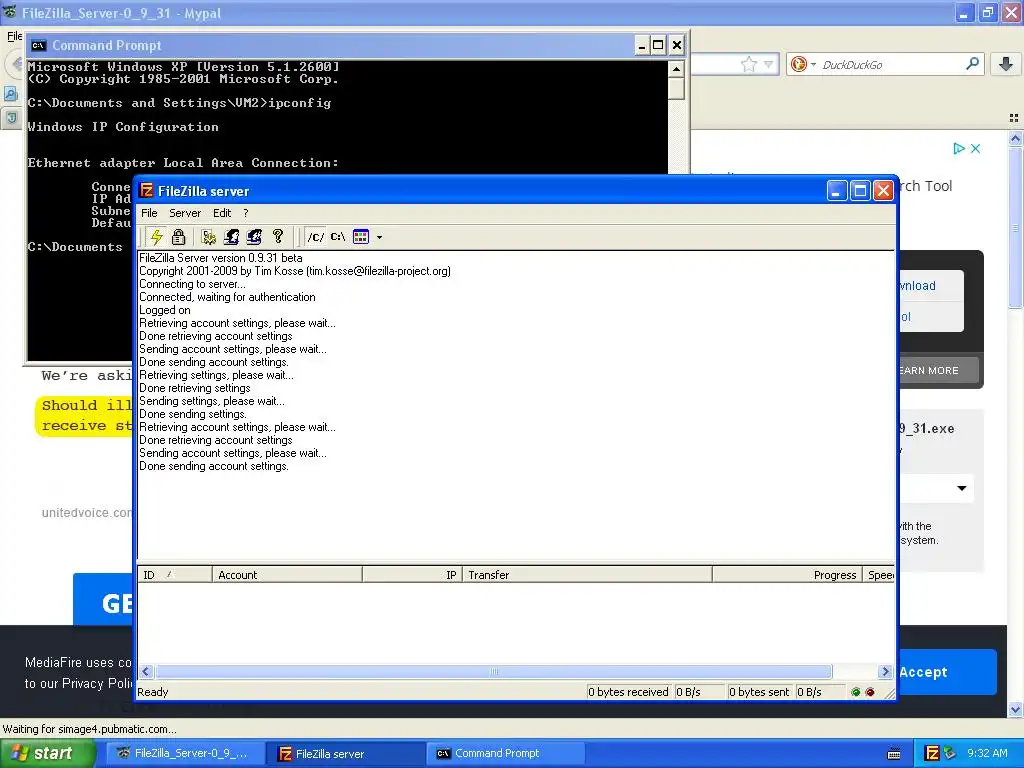
Task: Click the IP column header
Action: [x=413, y=575]
